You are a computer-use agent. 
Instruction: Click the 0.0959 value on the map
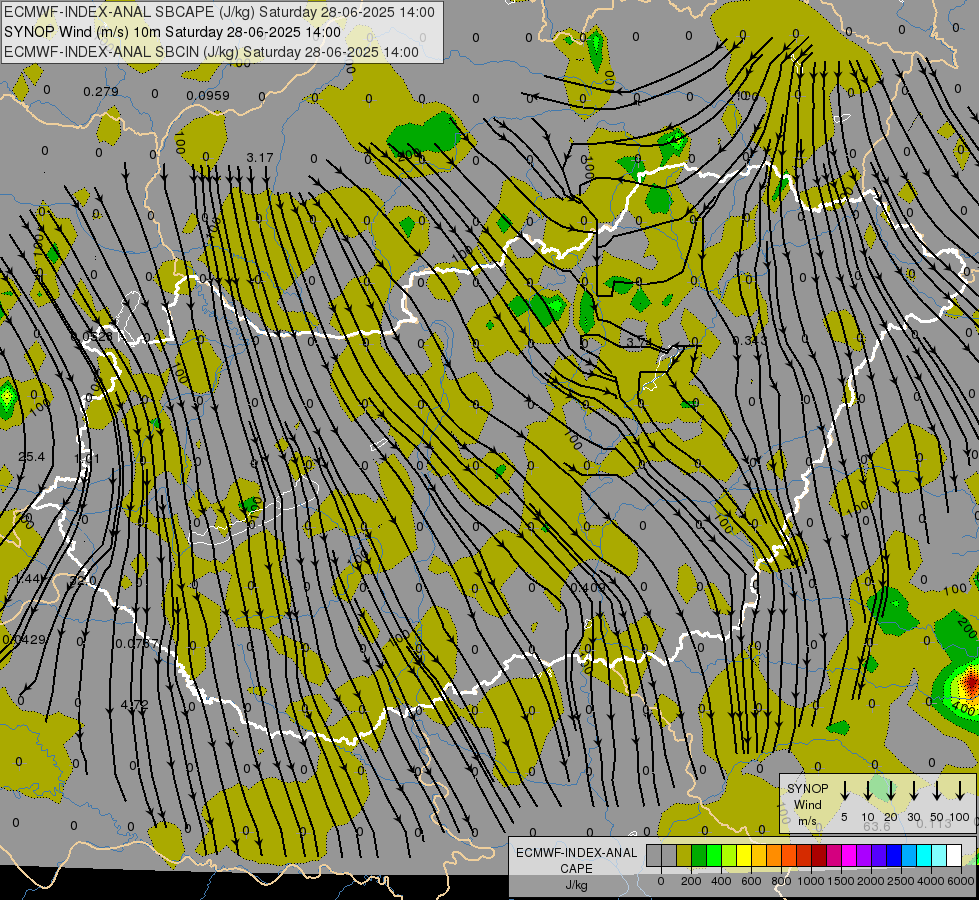(x=208, y=96)
